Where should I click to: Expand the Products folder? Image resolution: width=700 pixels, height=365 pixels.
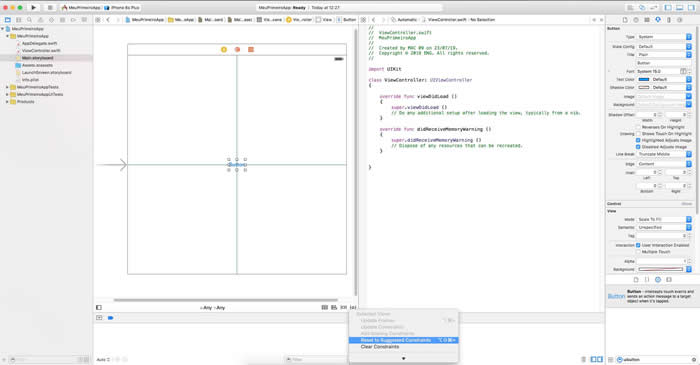pos(7,102)
